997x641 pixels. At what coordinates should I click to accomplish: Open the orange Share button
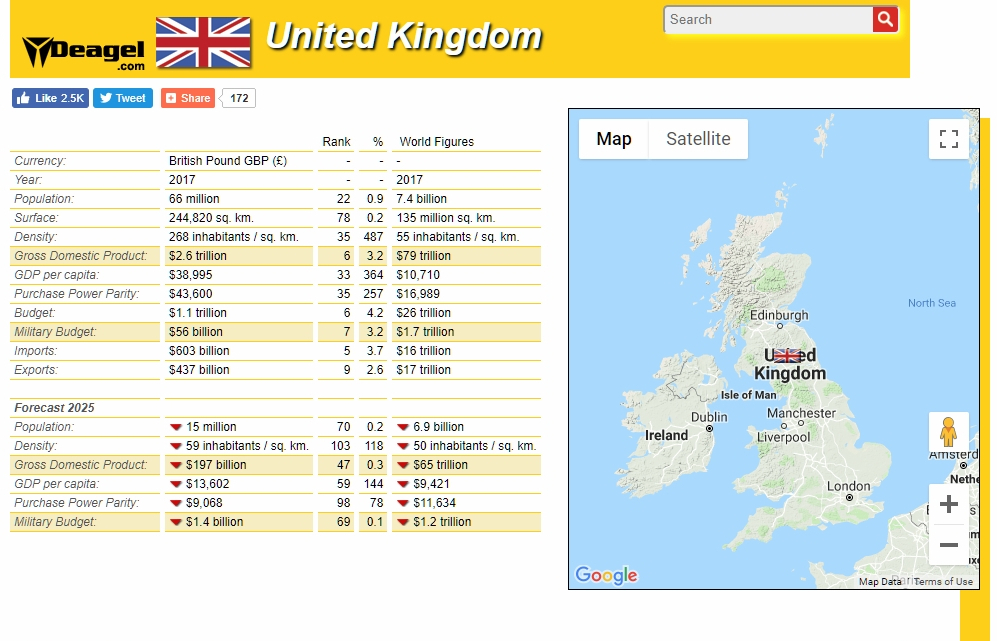pos(188,98)
